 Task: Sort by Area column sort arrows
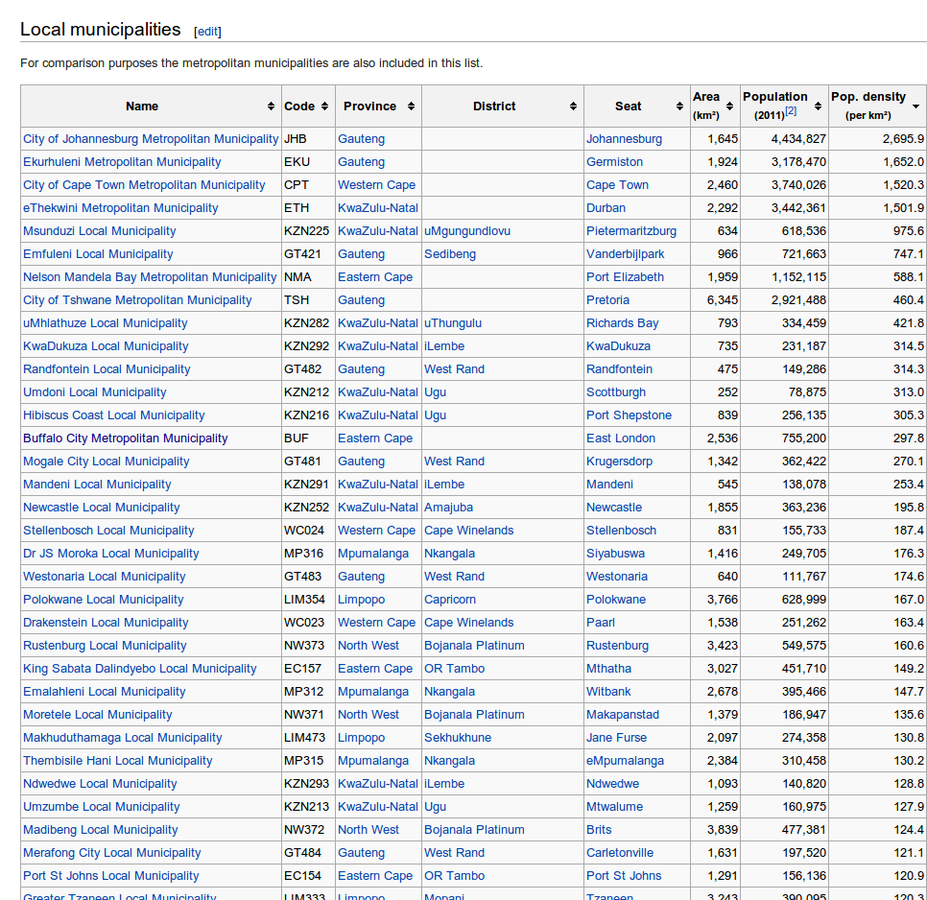point(730,106)
